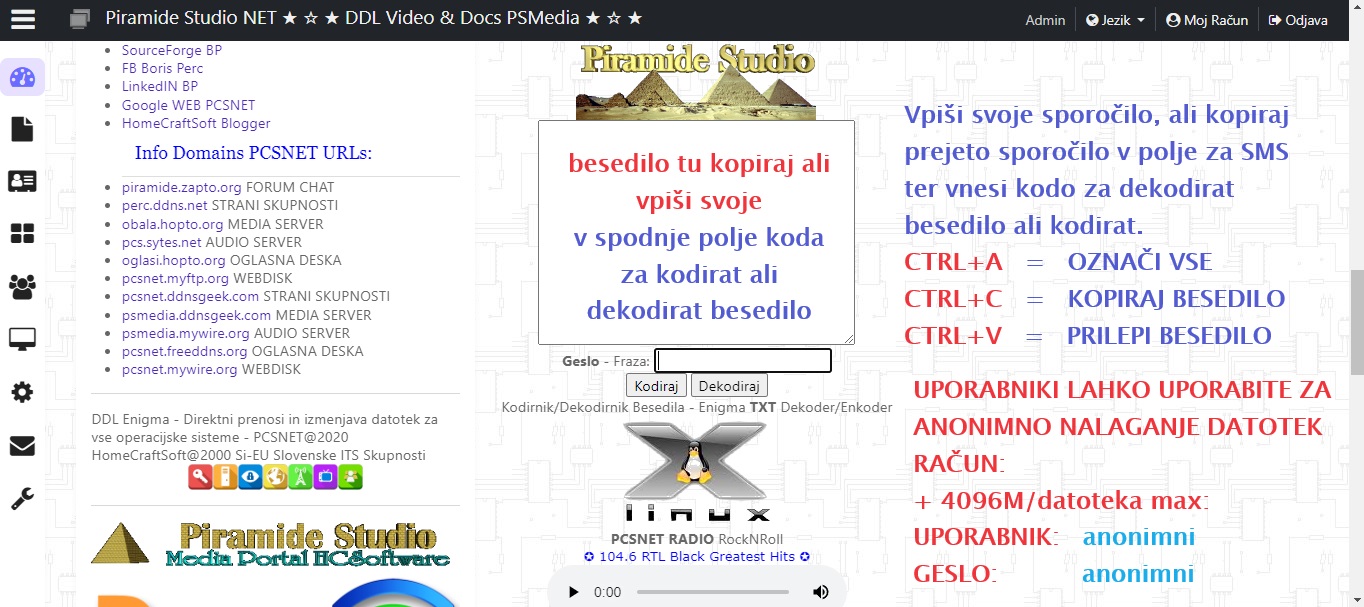
Task: Open psmedia.ddnsgeek.com media server link
Action: pos(197,315)
